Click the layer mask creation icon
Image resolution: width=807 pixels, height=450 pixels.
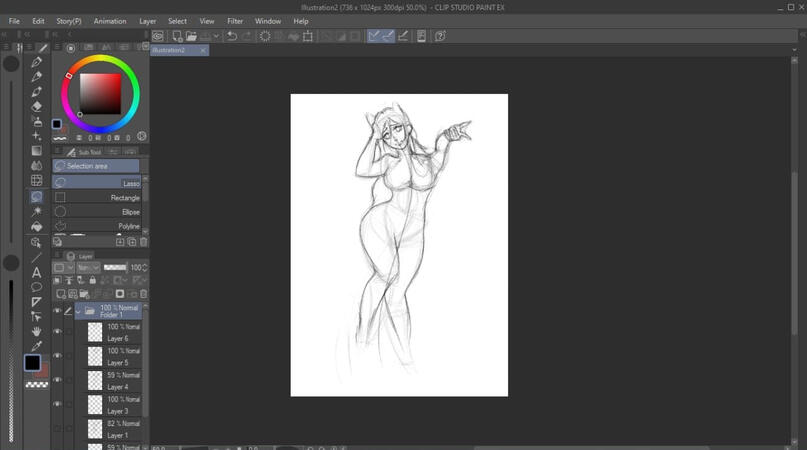point(120,294)
